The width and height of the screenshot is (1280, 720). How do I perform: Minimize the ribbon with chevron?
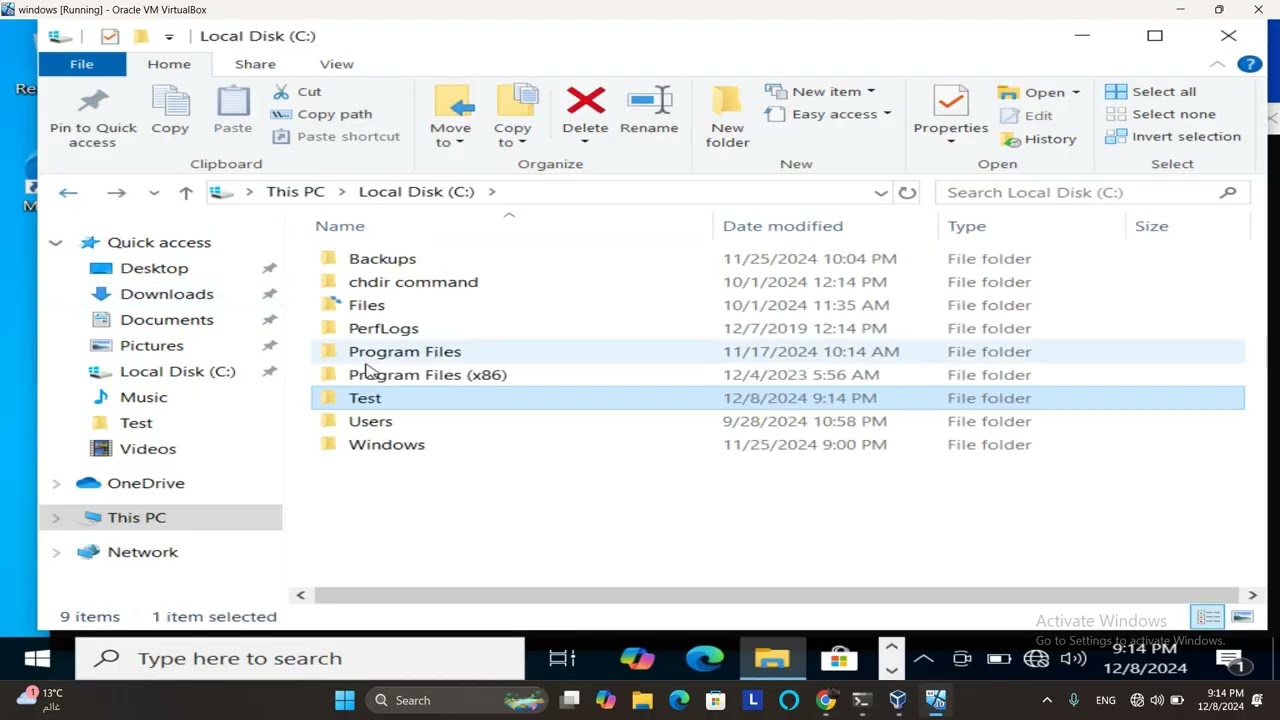click(x=1217, y=64)
